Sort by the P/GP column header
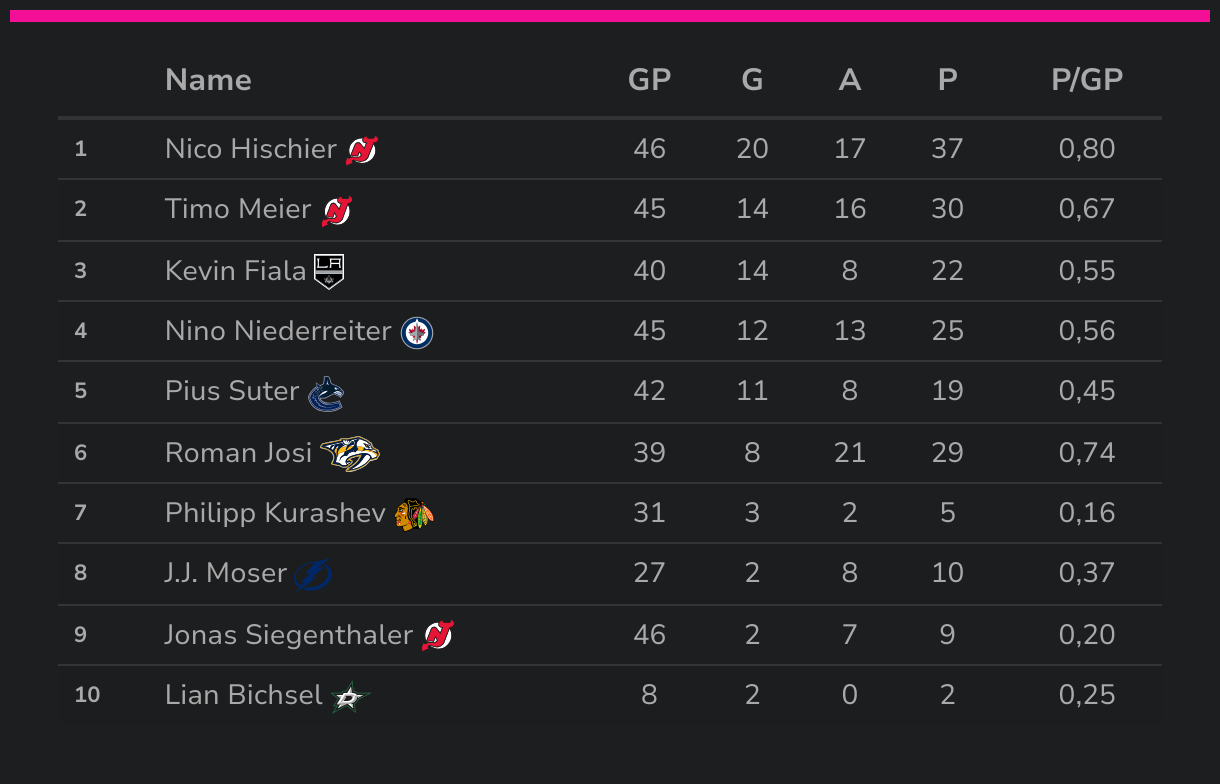 pyautogui.click(x=1087, y=80)
